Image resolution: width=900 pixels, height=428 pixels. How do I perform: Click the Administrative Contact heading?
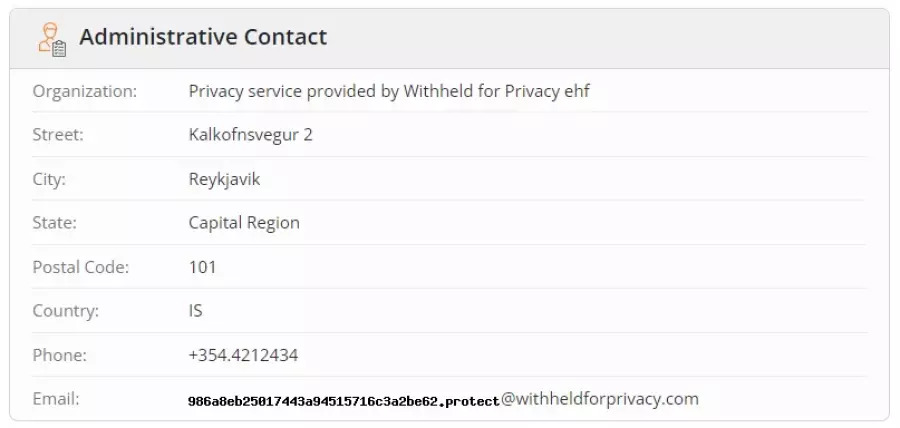203,37
